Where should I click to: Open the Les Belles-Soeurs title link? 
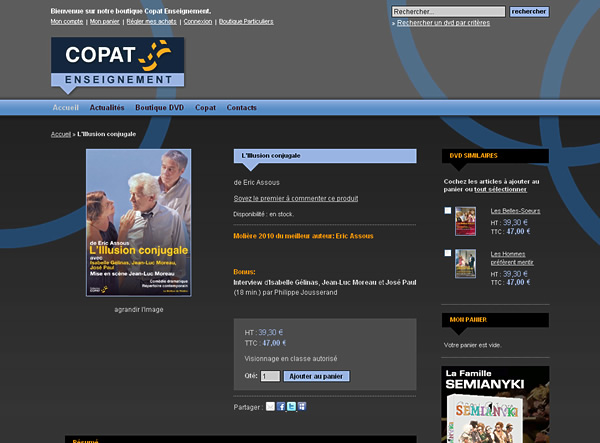click(x=515, y=211)
